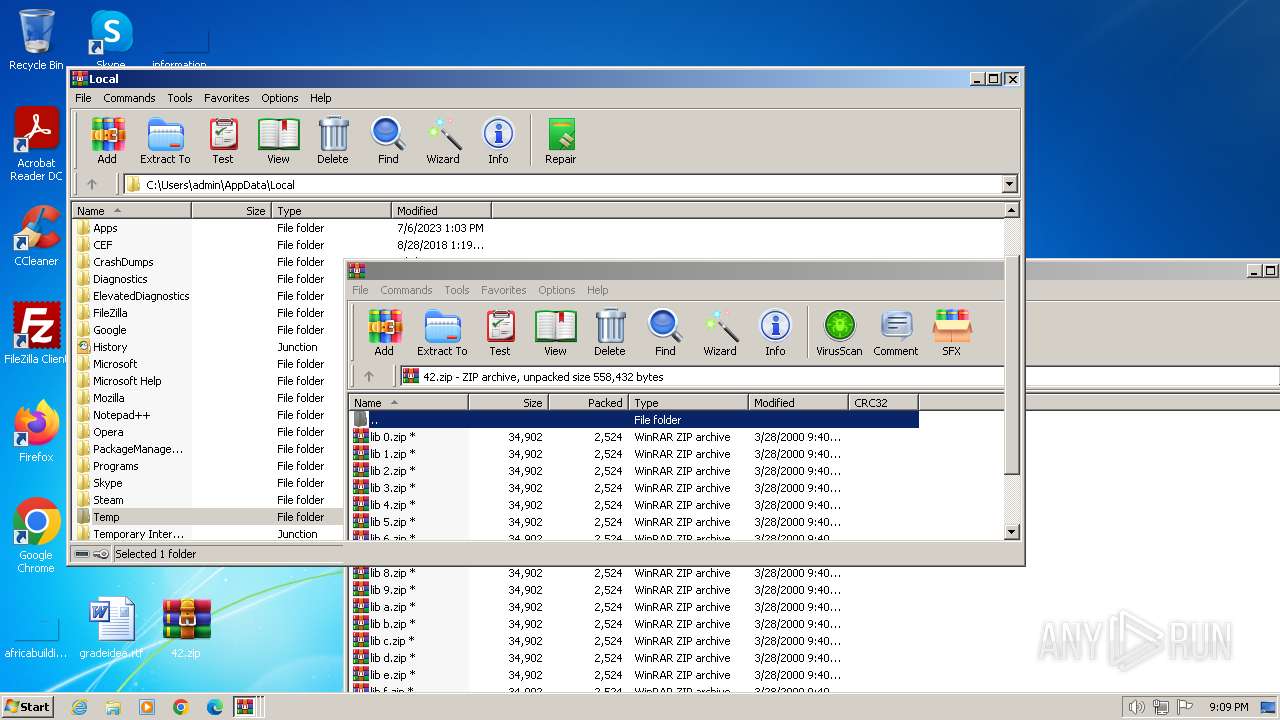Select the parent folder '..' row

pyautogui.click(x=634, y=420)
